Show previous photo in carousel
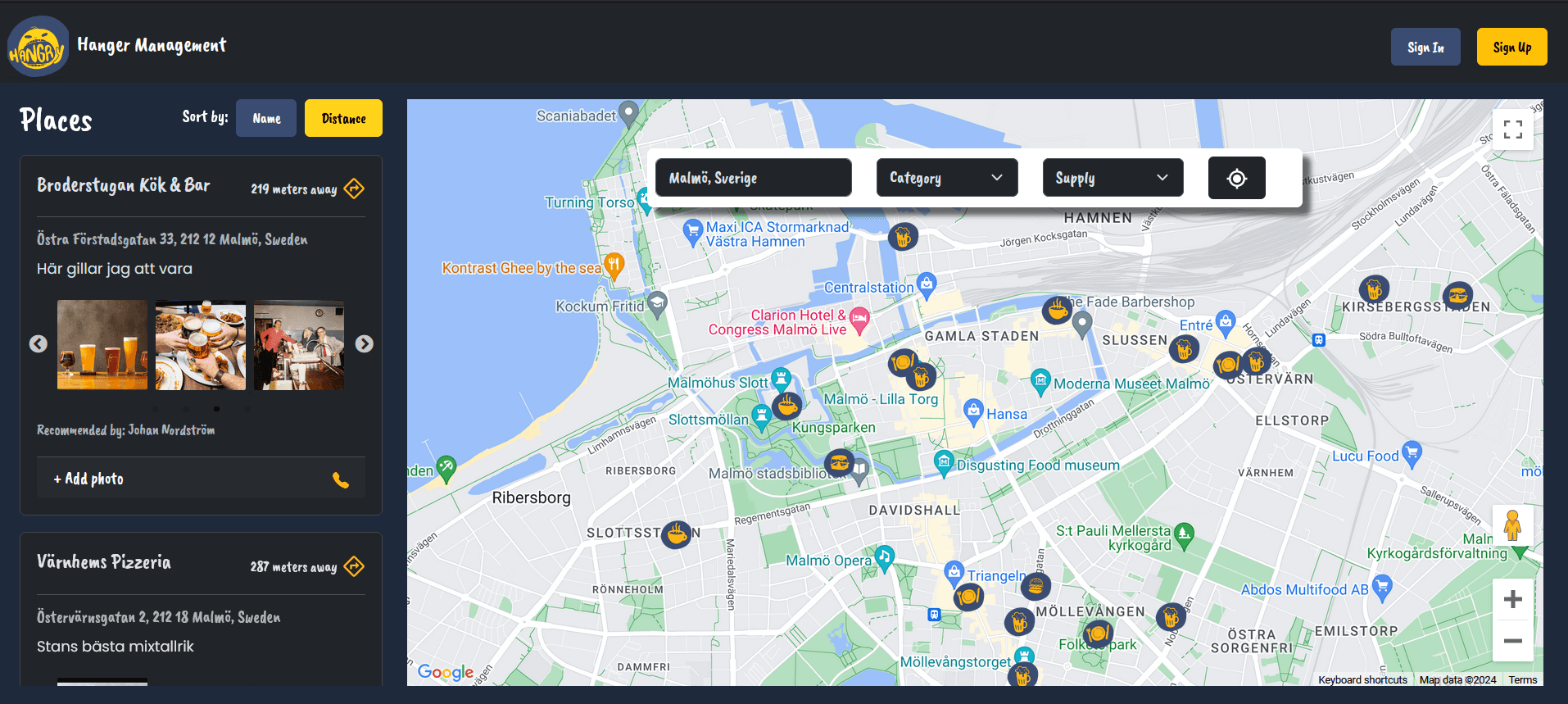Viewport: 1568px width, 704px height. (39, 344)
